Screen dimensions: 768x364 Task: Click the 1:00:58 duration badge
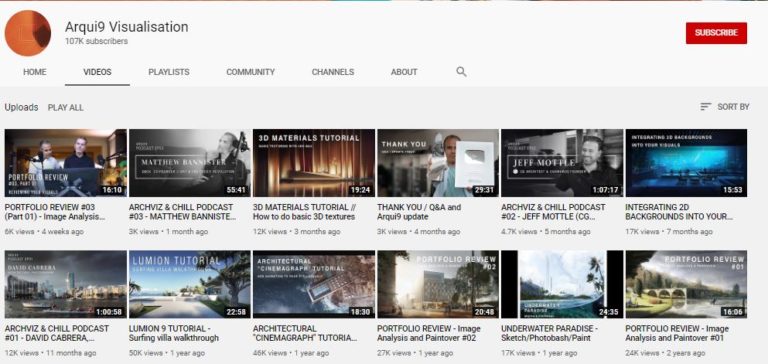pyautogui.click(x=109, y=312)
